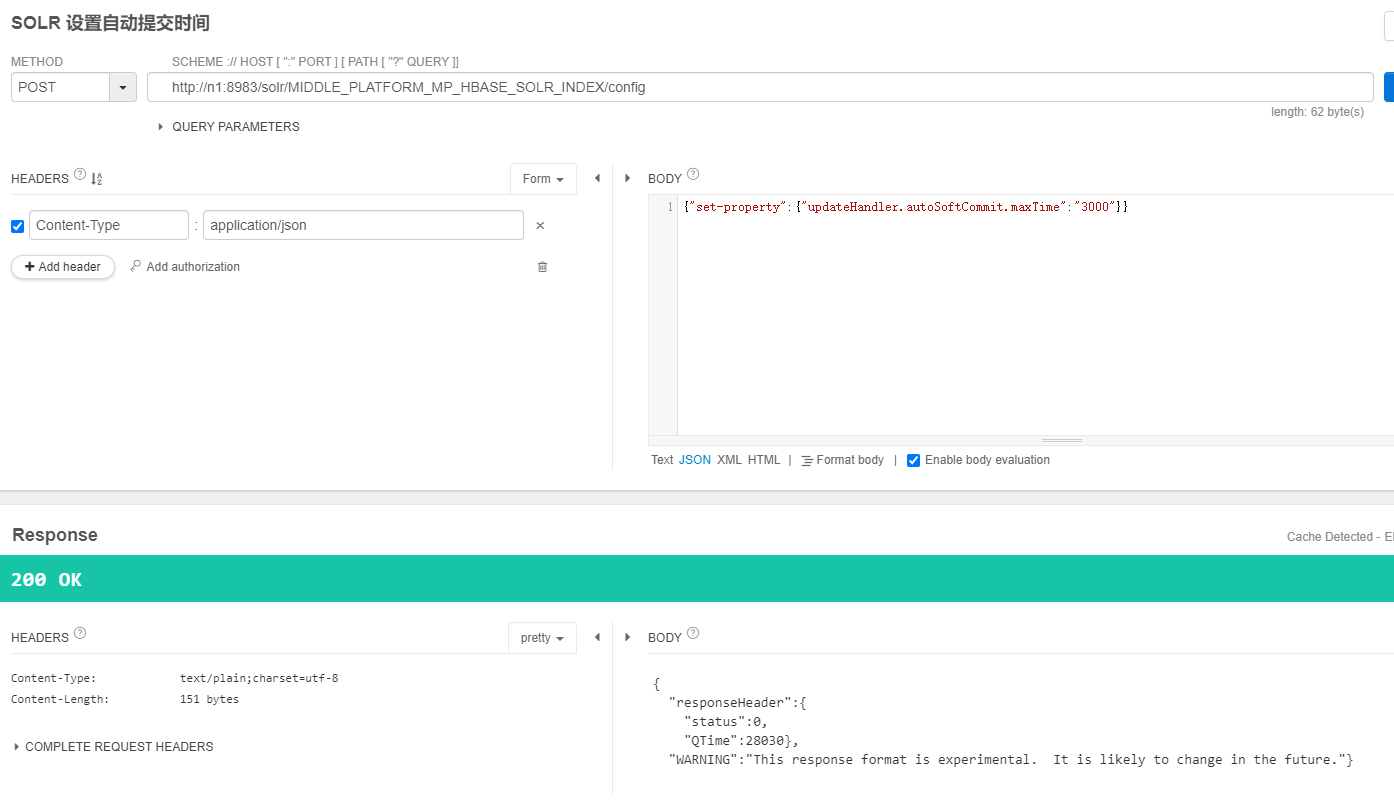Select the length 62 byte(s) label
Viewport: 1394px width, 805px height.
point(1317,112)
